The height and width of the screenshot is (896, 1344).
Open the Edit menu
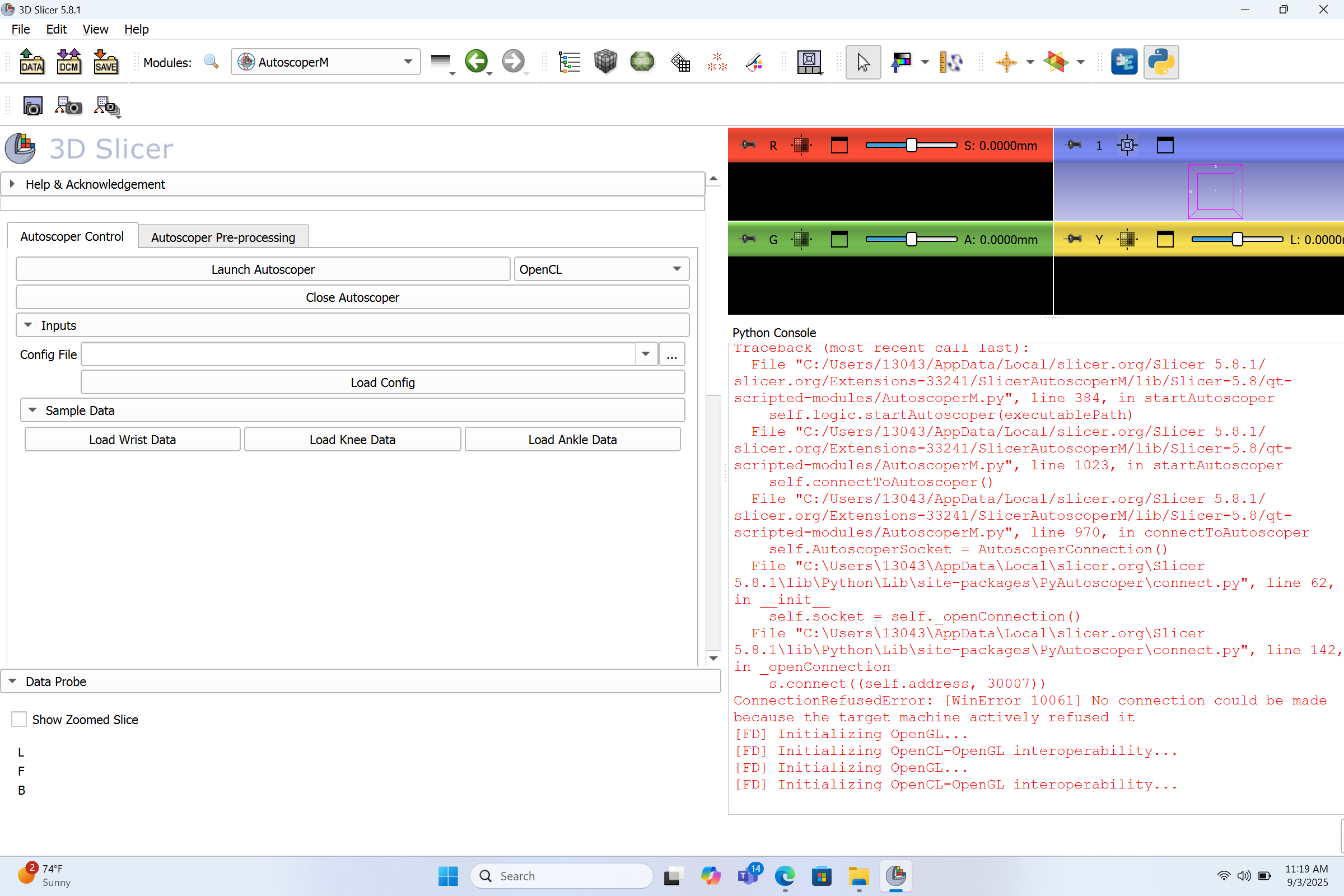click(x=56, y=29)
